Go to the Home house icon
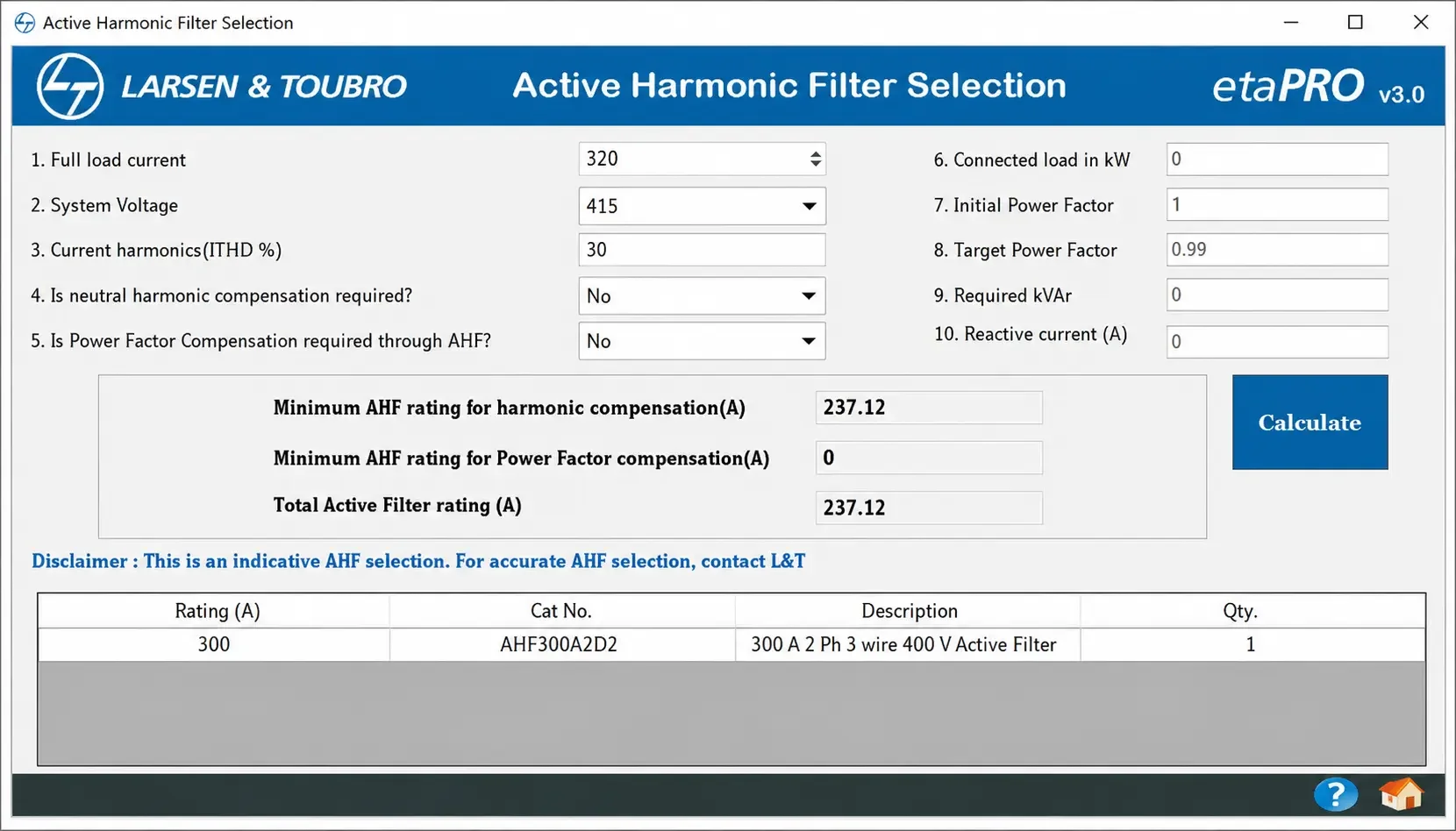Viewport: 1456px width, 831px height. coord(1401,794)
